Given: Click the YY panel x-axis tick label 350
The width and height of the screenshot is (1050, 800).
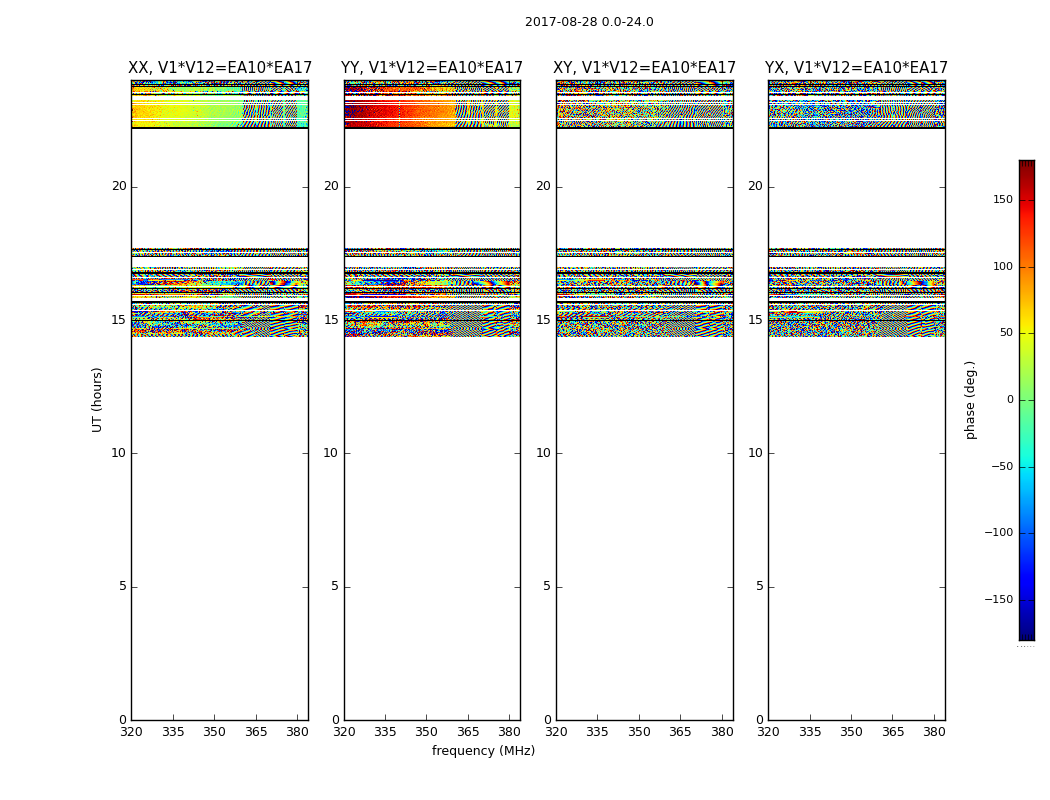Looking at the screenshot, I should pyautogui.click(x=427, y=732).
